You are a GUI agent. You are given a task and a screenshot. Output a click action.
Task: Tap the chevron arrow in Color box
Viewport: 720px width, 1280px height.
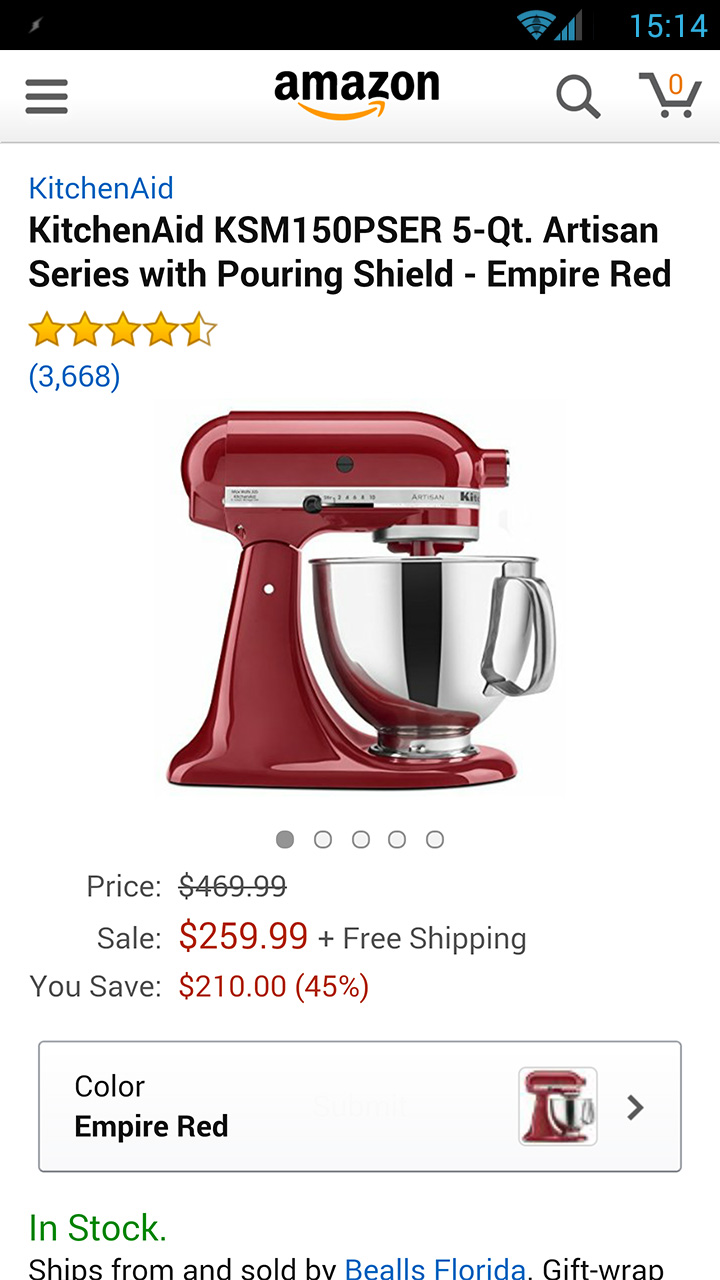635,1107
